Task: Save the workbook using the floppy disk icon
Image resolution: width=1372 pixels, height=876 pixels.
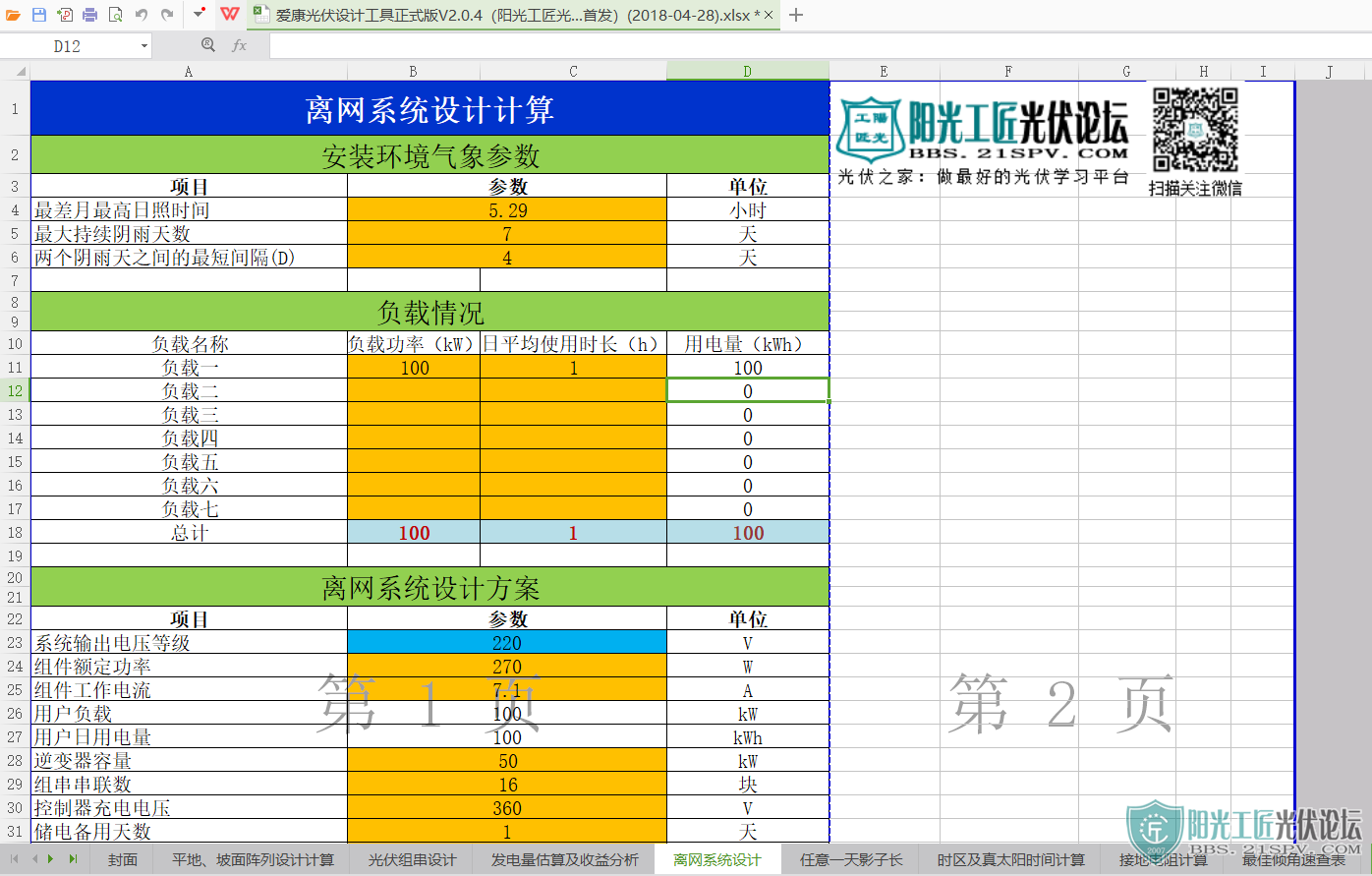Action: (x=39, y=15)
